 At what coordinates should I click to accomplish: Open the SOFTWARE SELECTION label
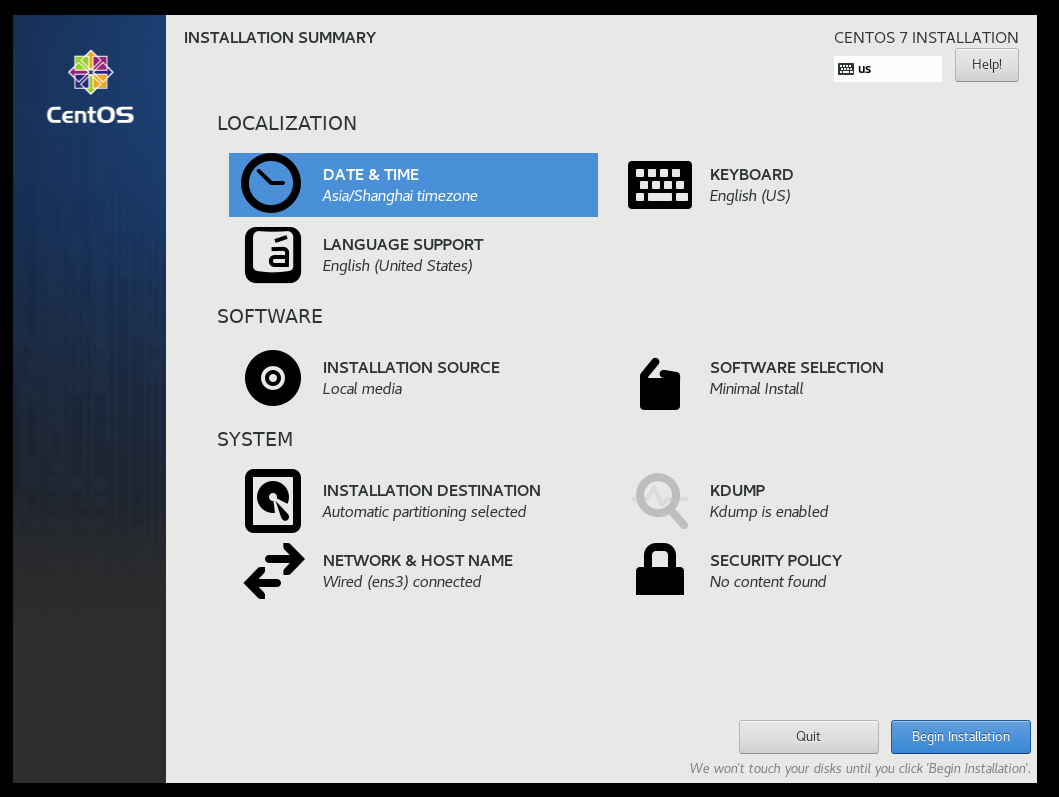pos(796,367)
